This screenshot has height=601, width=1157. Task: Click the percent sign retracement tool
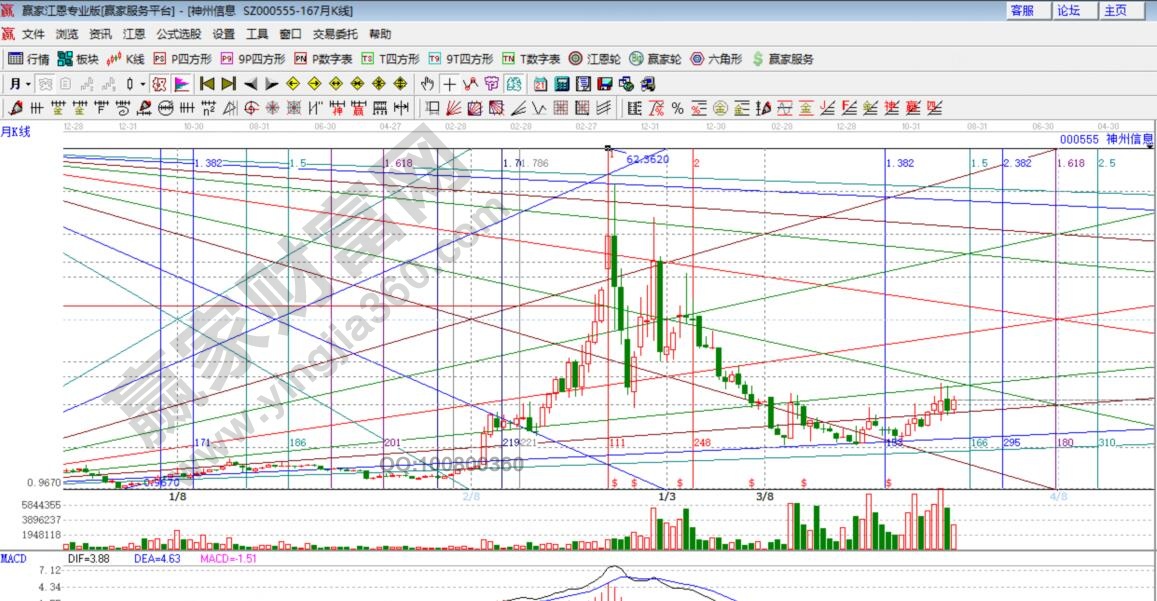click(677, 108)
